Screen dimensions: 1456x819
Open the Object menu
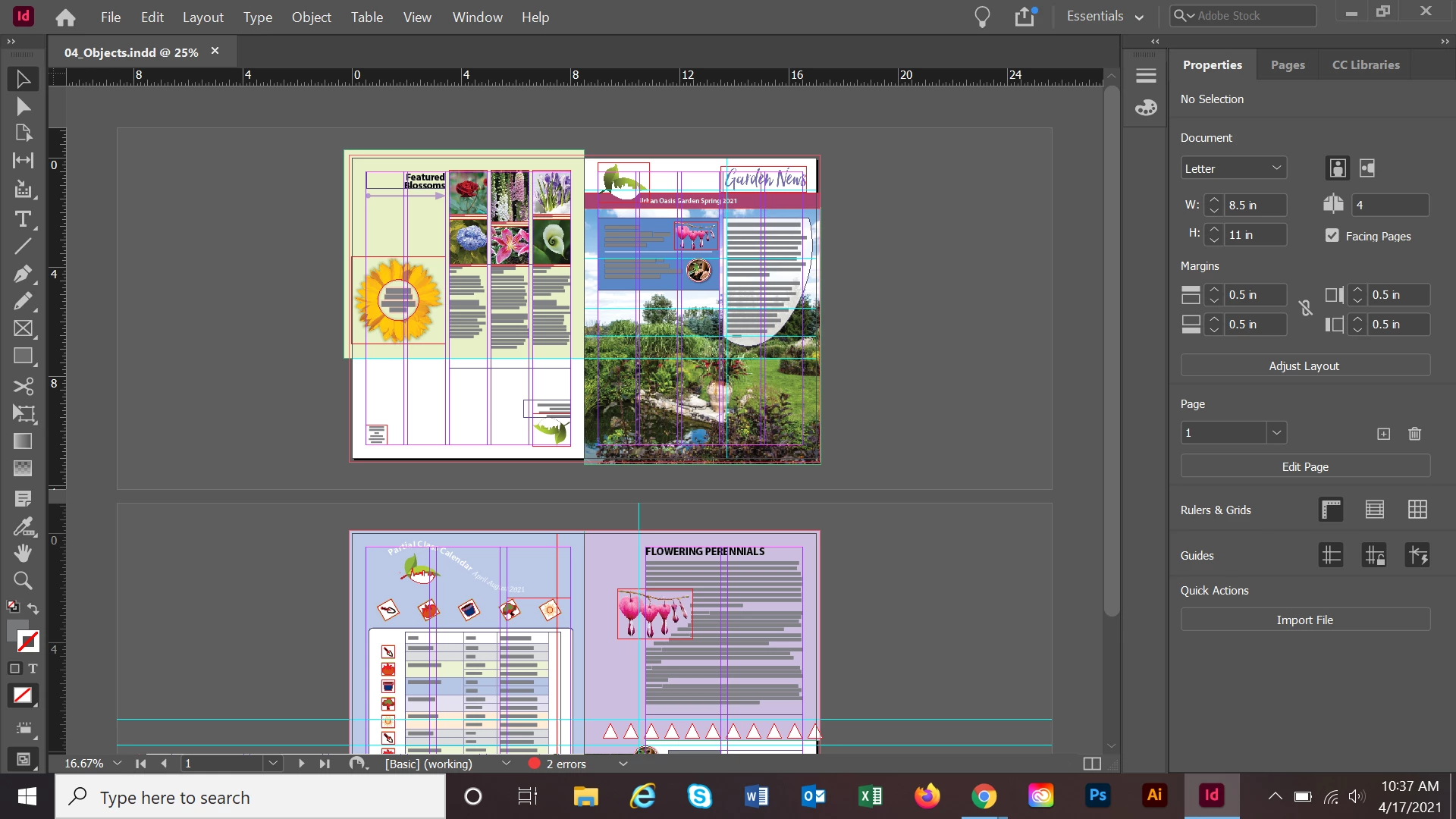pos(311,17)
